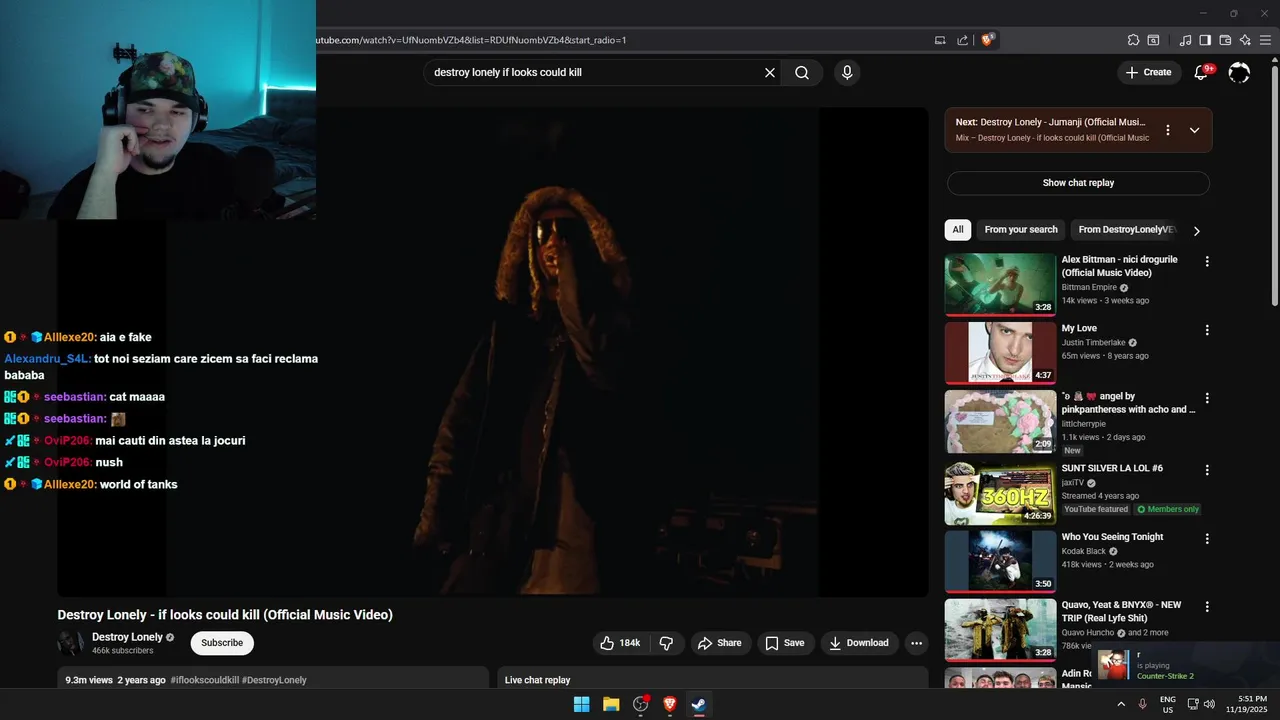Open the browser extensions puzzle icon
The height and width of the screenshot is (720, 1280).
[1133, 40]
